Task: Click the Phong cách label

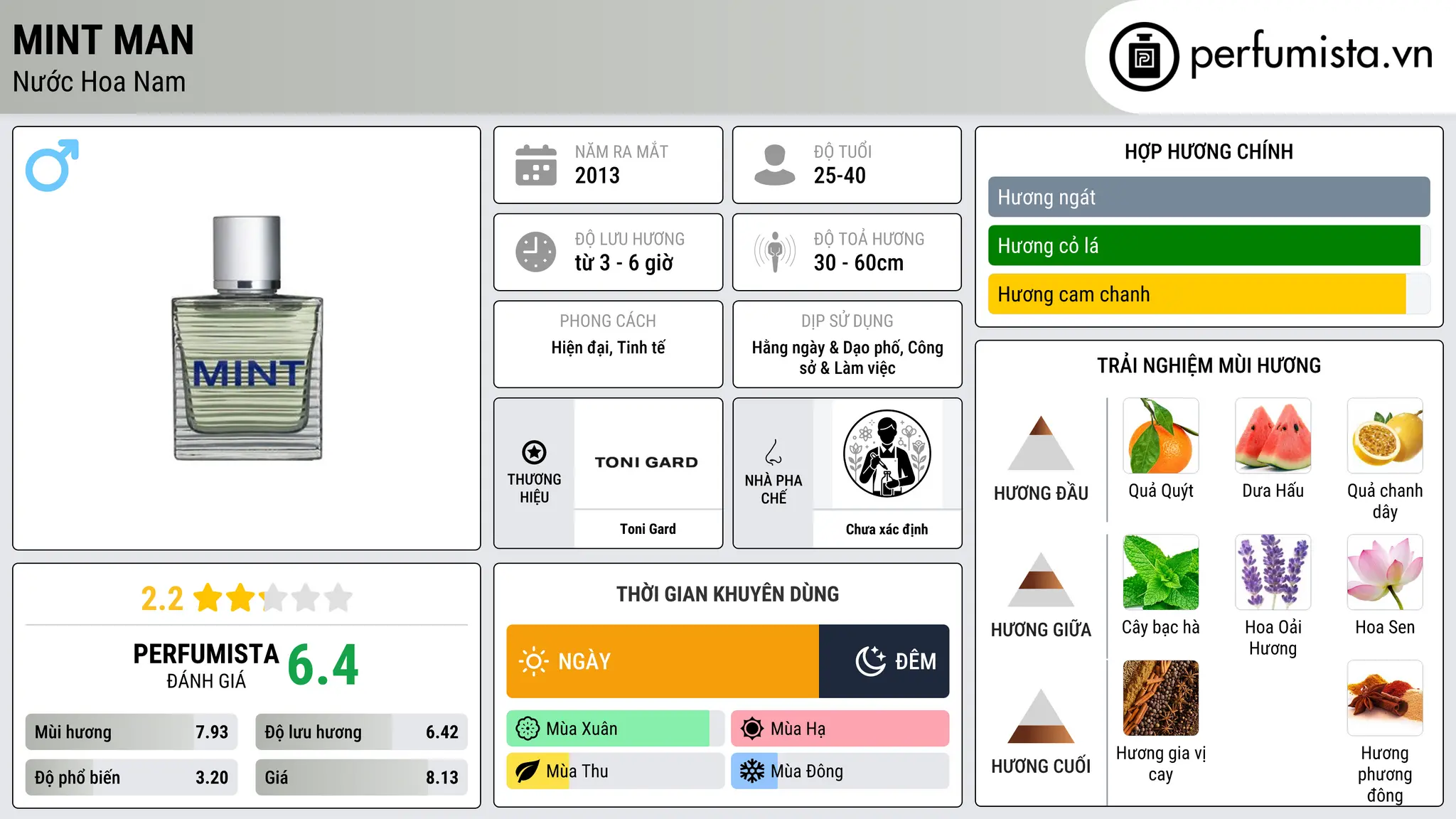Action: coord(608,321)
